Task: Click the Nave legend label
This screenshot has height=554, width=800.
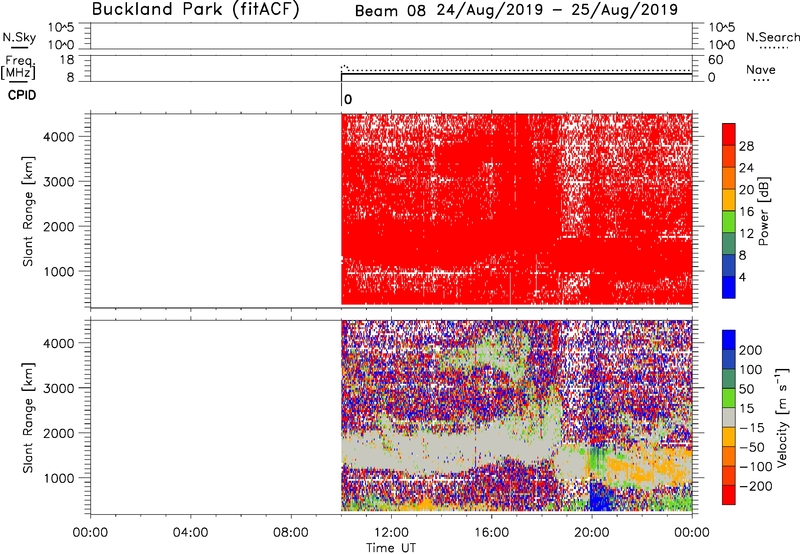Action: (760, 69)
